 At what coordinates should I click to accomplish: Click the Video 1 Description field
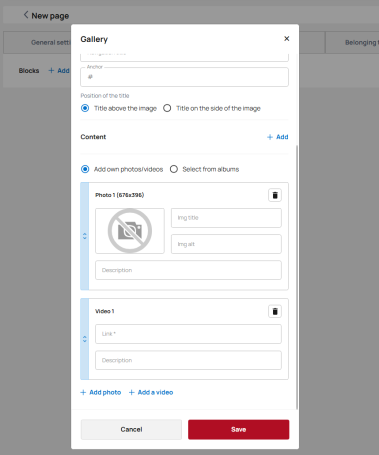pos(188,360)
